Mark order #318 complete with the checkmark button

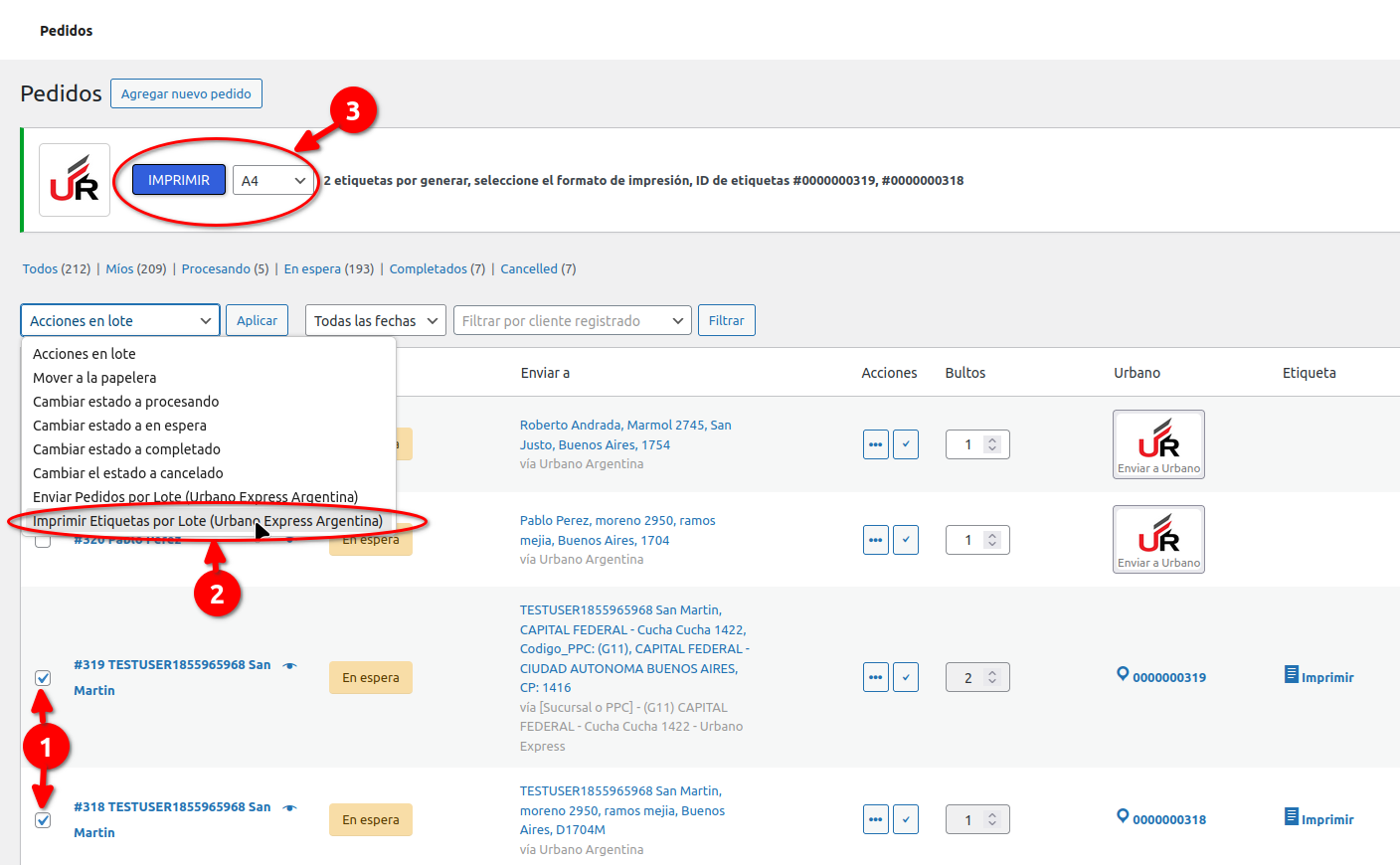pyautogui.click(x=905, y=819)
